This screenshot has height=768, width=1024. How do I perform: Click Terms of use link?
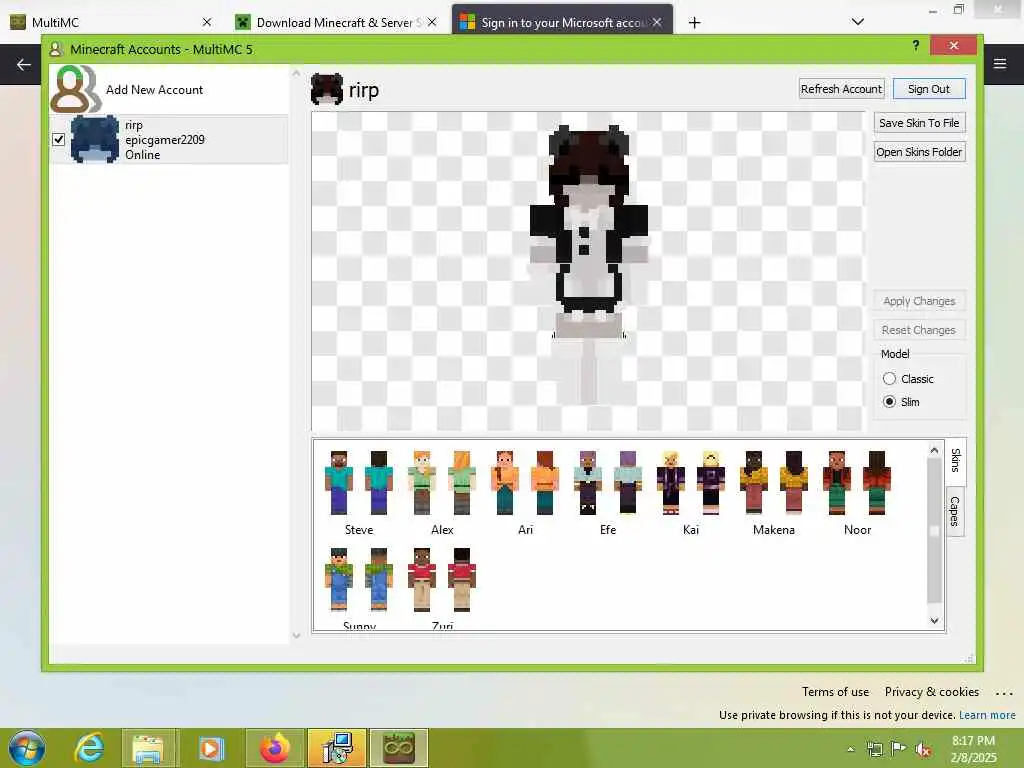point(835,692)
